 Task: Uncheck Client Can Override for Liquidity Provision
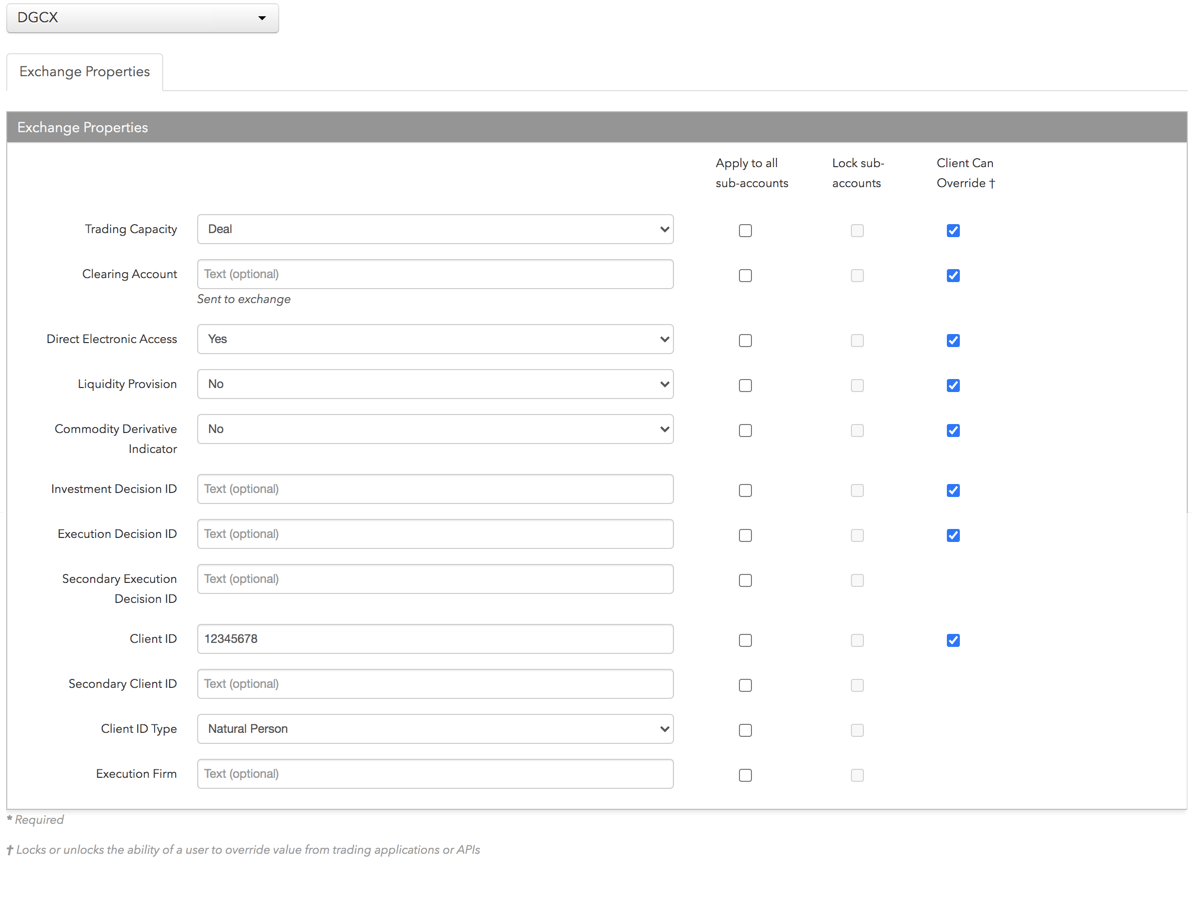[x=953, y=385]
